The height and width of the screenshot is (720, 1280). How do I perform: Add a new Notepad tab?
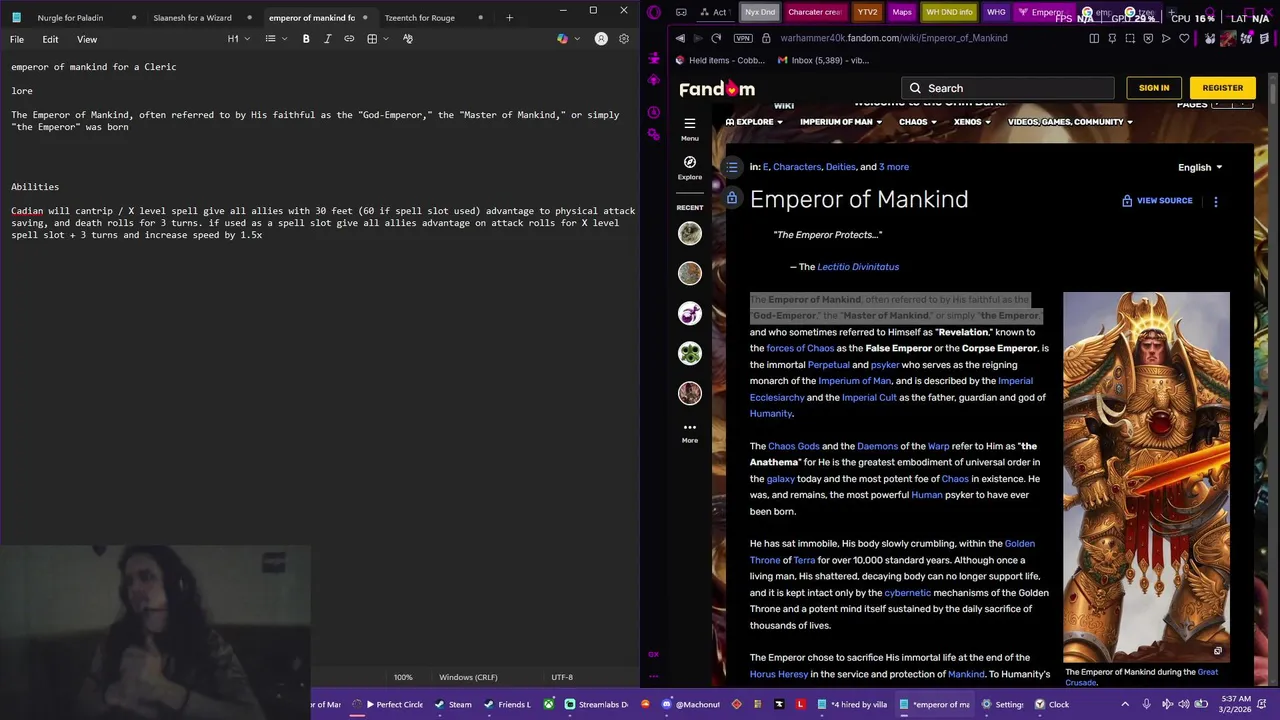click(x=509, y=17)
